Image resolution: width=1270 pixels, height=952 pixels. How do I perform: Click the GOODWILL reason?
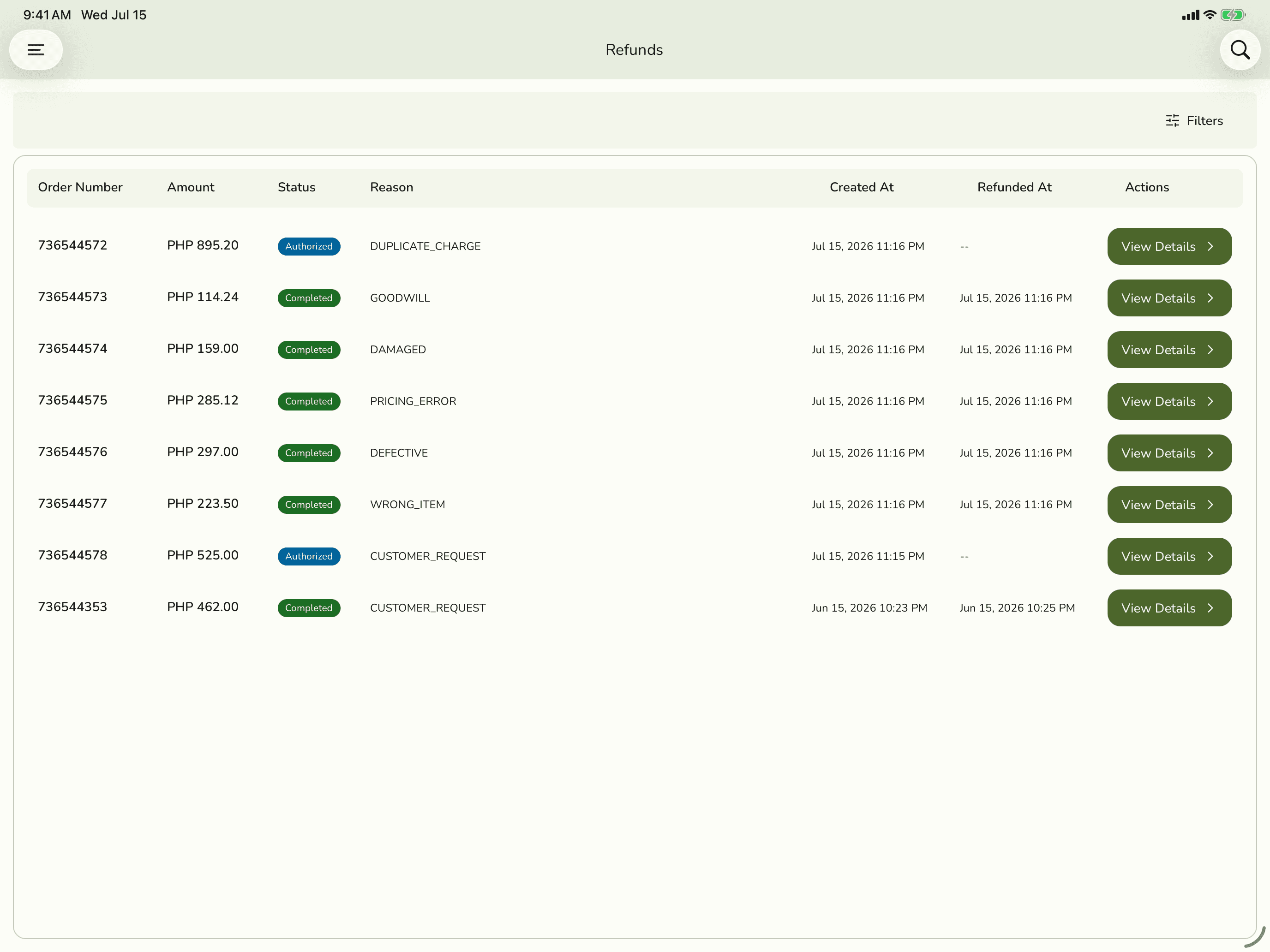400,298
